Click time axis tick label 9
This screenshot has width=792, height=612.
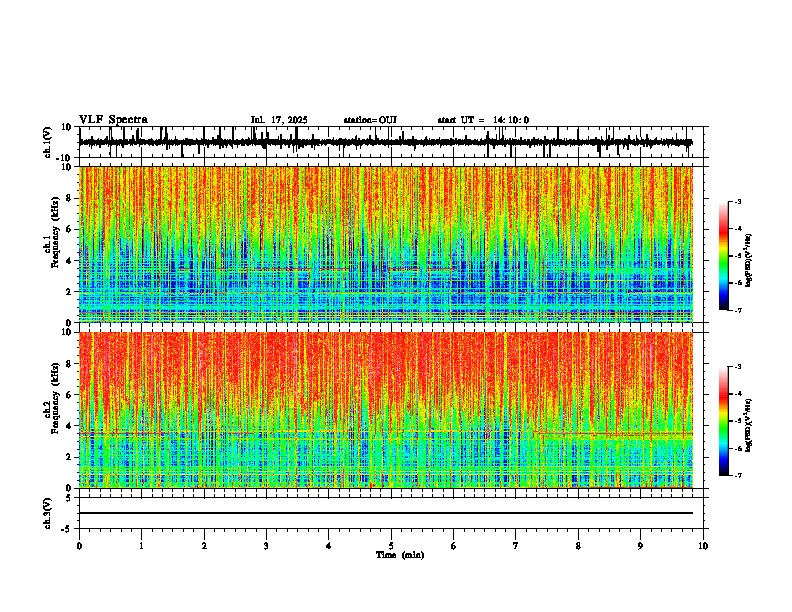tap(640, 546)
